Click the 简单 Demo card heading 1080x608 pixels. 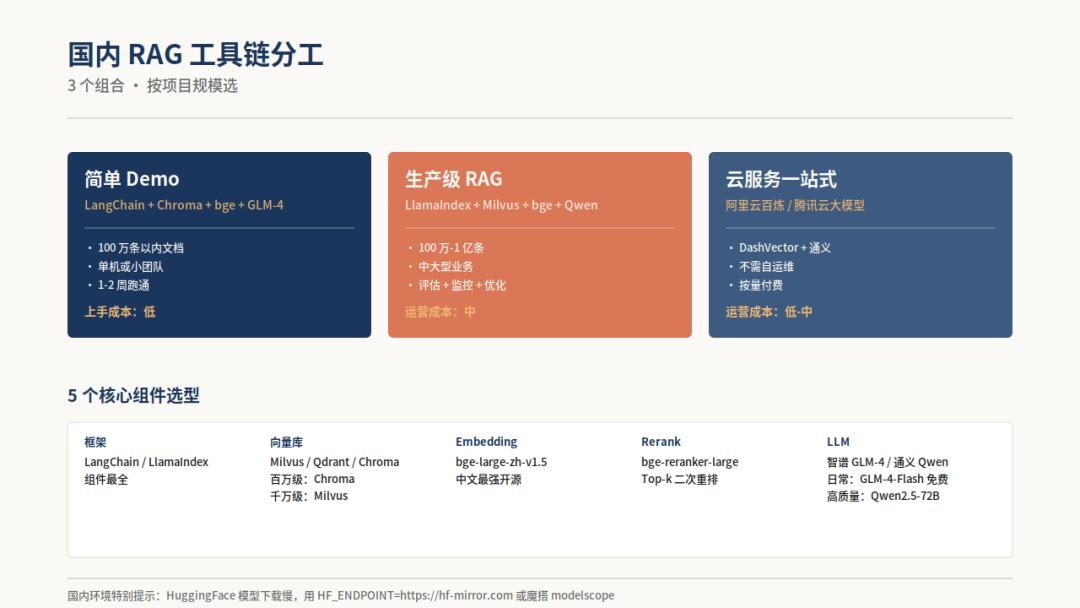pyautogui.click(x=132, y=179)
